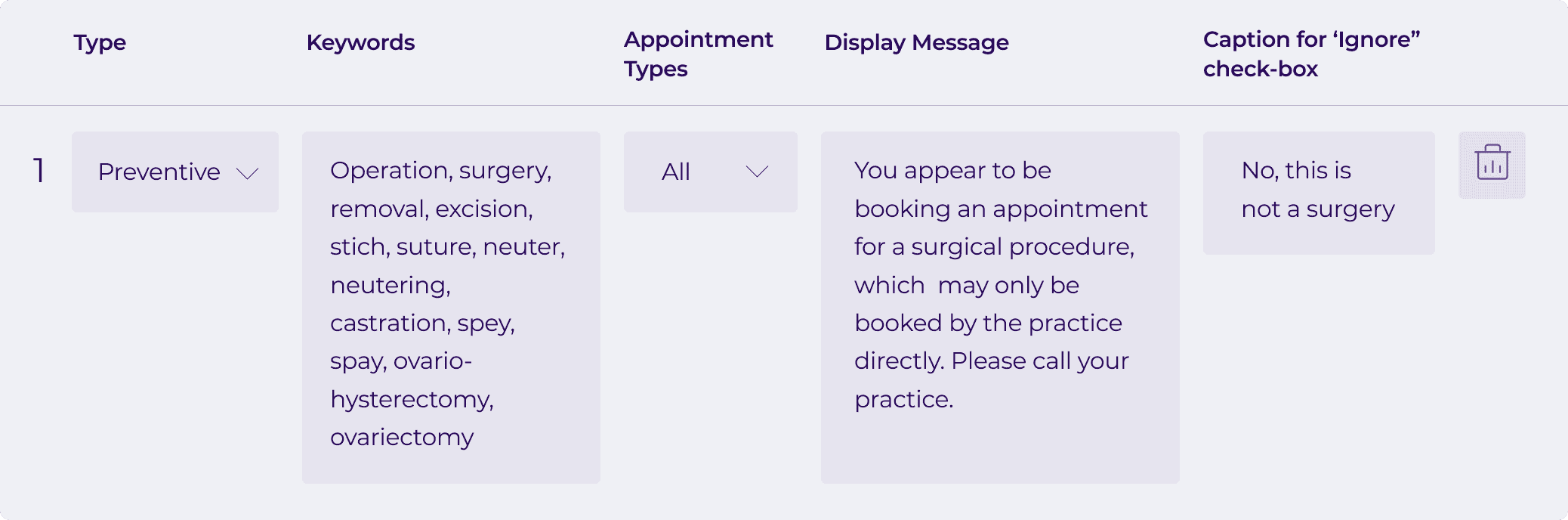Open the All appointment types dropdown
1568x520 pixels.
coord(710,172)
